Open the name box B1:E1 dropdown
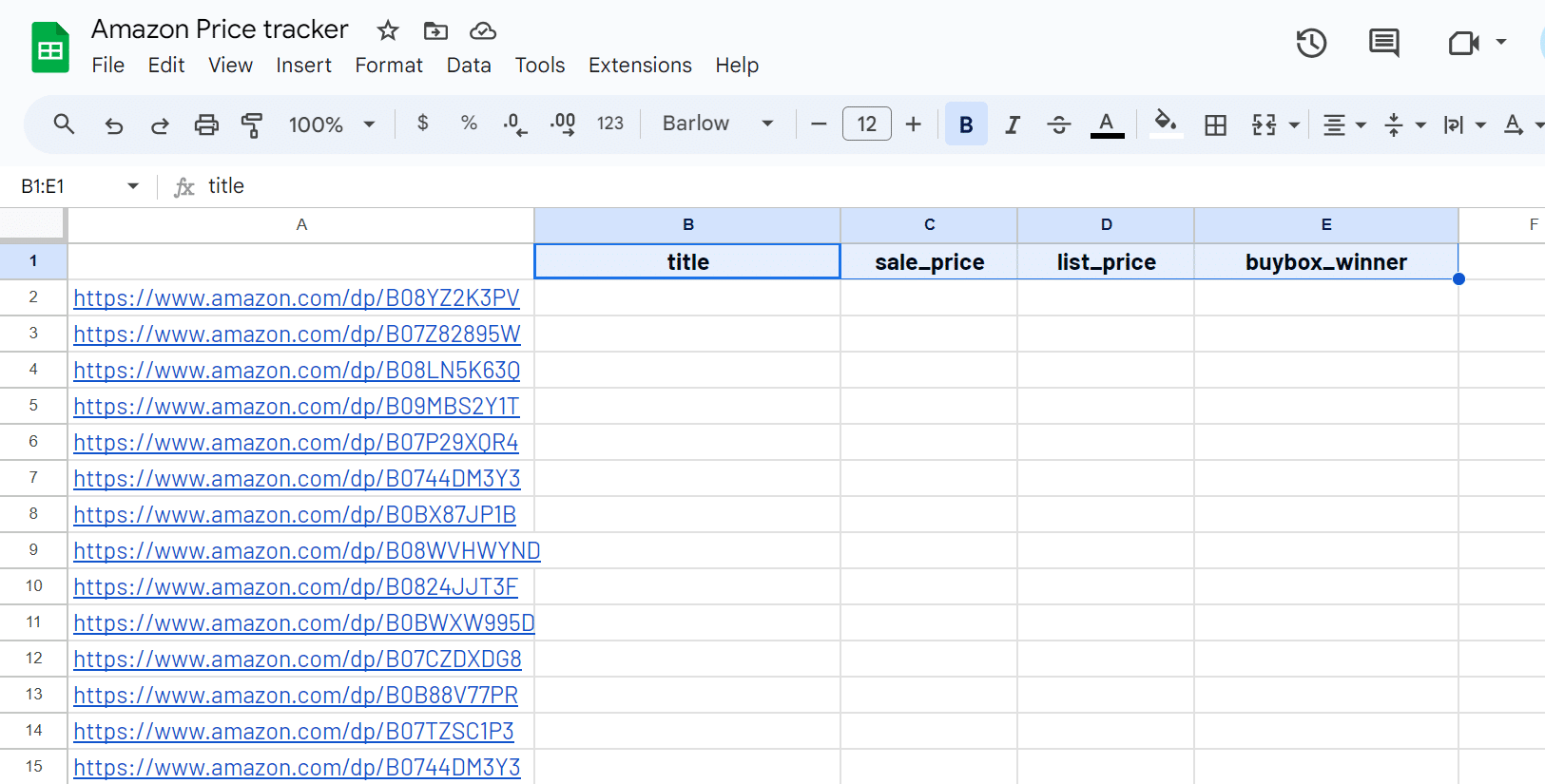1545x784 pixels. point(133,186)
